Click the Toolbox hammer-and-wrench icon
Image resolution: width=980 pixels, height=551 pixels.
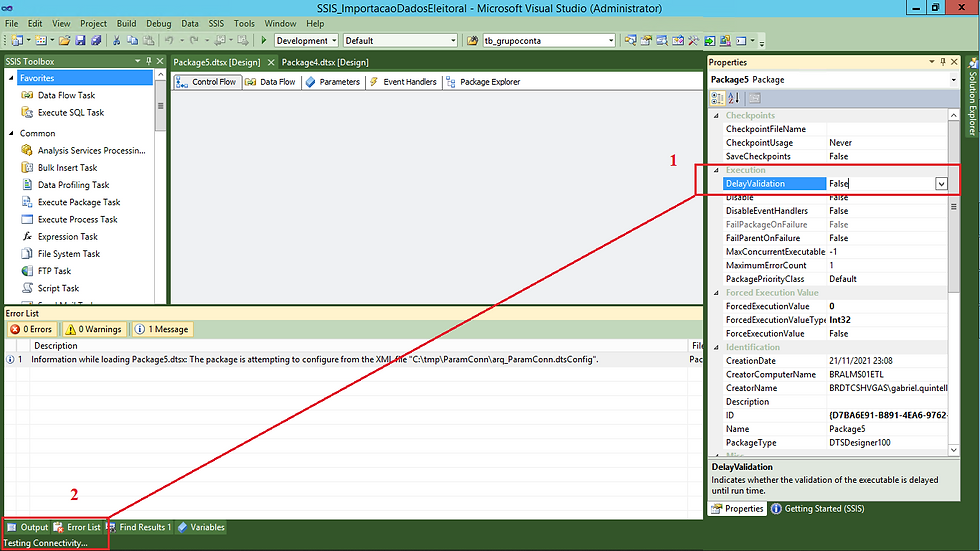click(x=694, y=41)
